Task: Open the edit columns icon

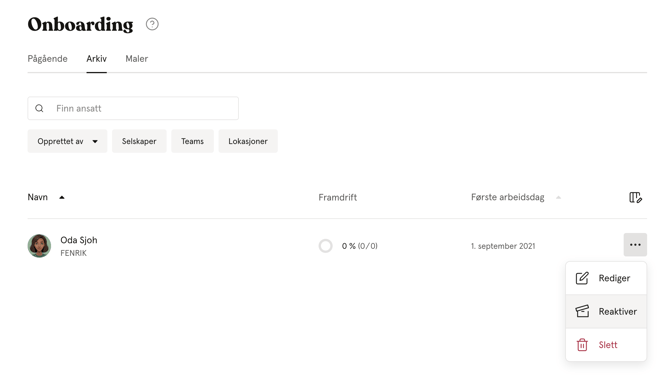Action: [635, 197]
